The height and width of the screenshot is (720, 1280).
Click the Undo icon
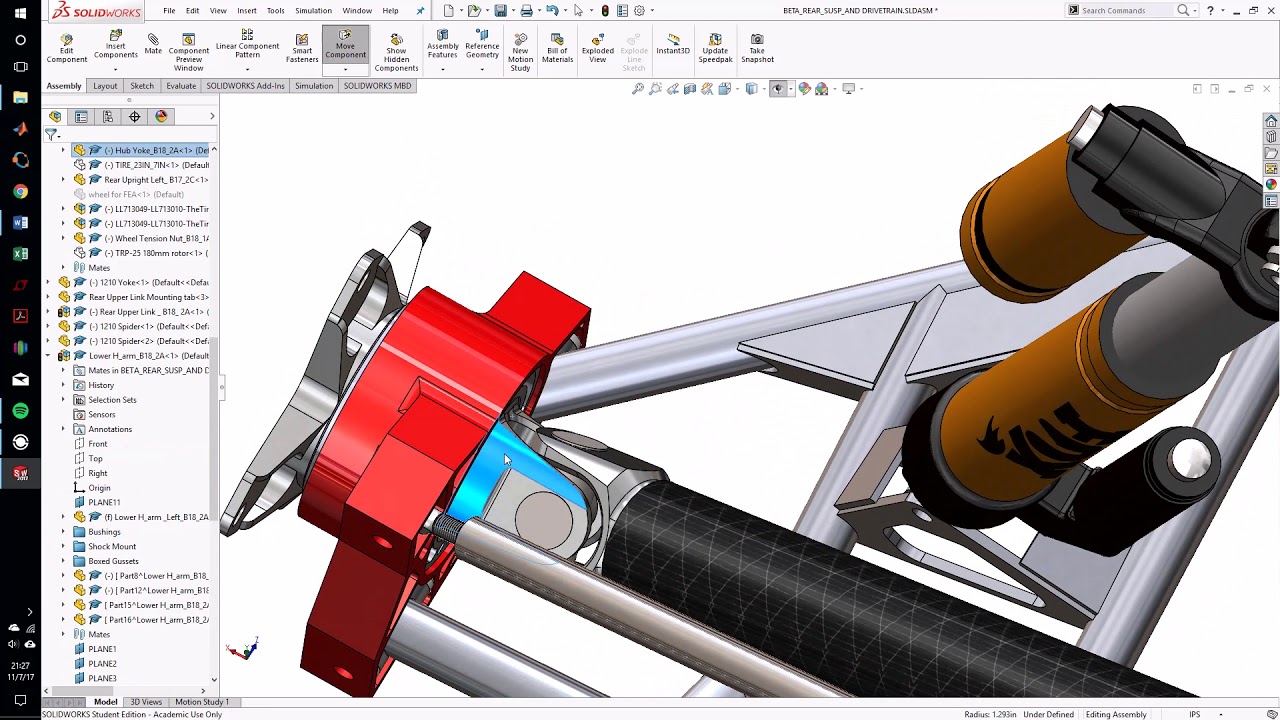point(552,10)
